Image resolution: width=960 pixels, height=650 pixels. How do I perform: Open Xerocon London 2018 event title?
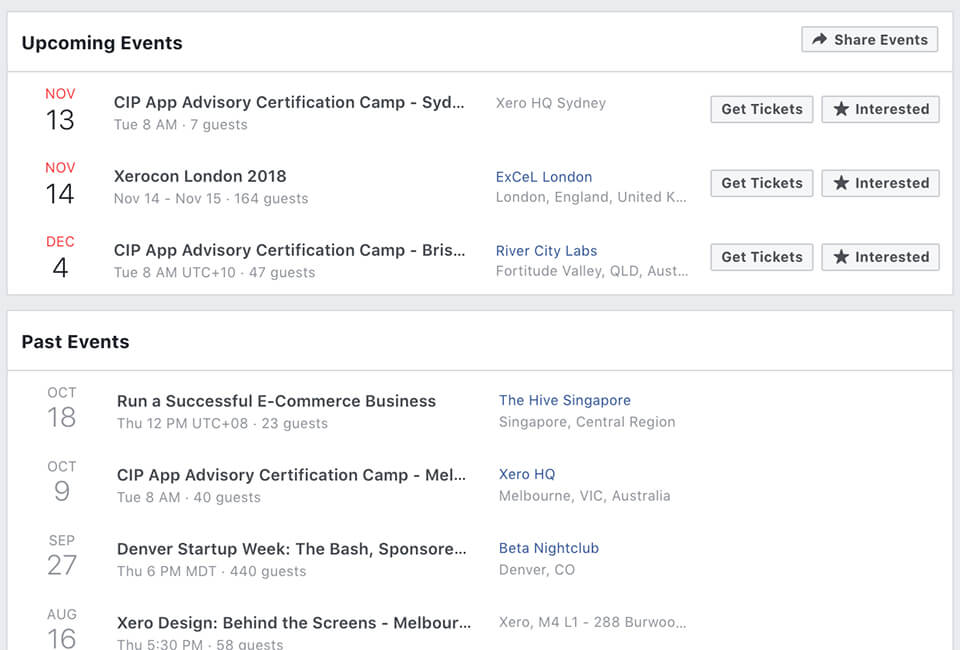pos(200,176)
